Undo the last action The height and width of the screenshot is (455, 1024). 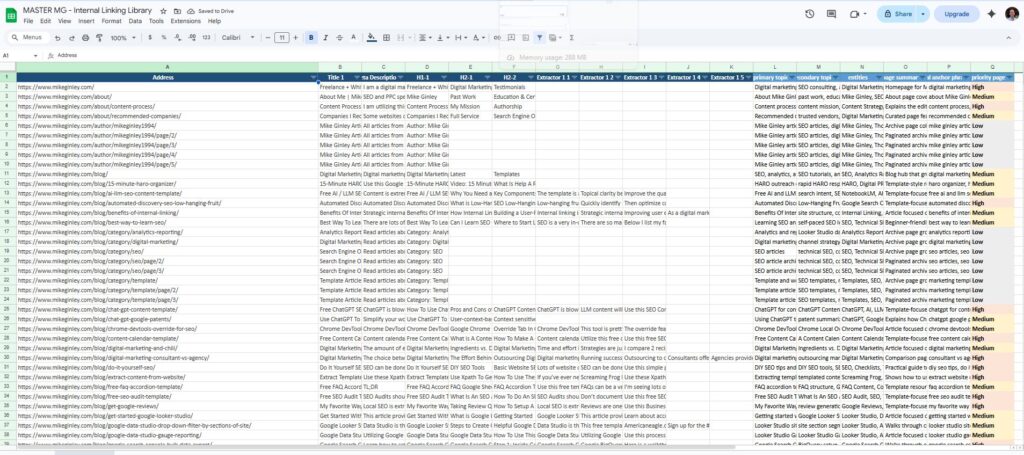[57, 38]
